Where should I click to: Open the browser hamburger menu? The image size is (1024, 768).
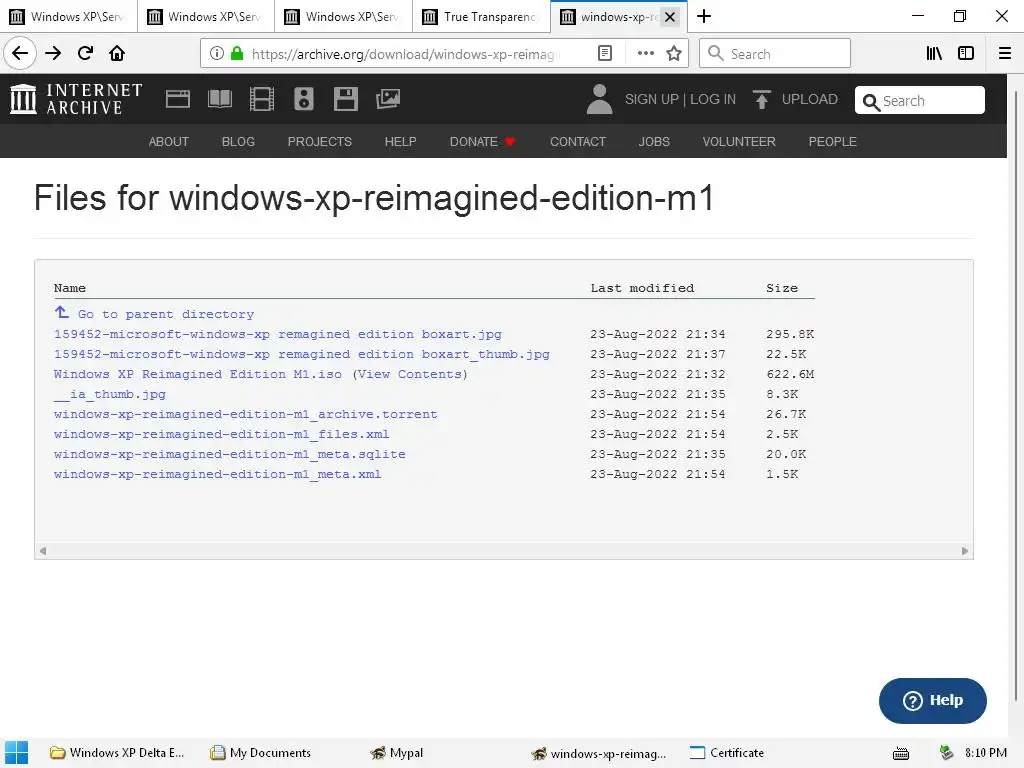coord(1005,54)
